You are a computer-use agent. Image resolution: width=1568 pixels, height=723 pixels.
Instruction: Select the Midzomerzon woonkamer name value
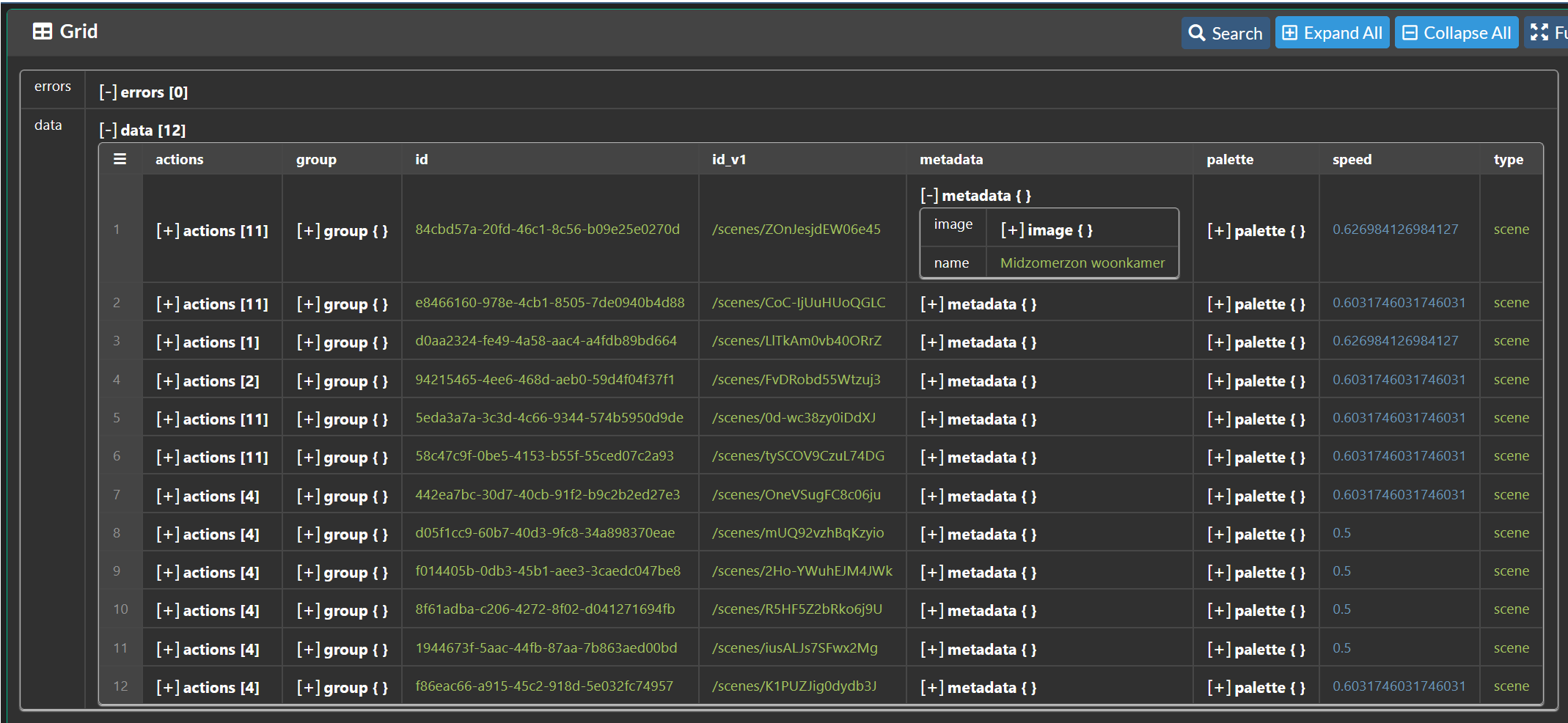[1082, 263]
